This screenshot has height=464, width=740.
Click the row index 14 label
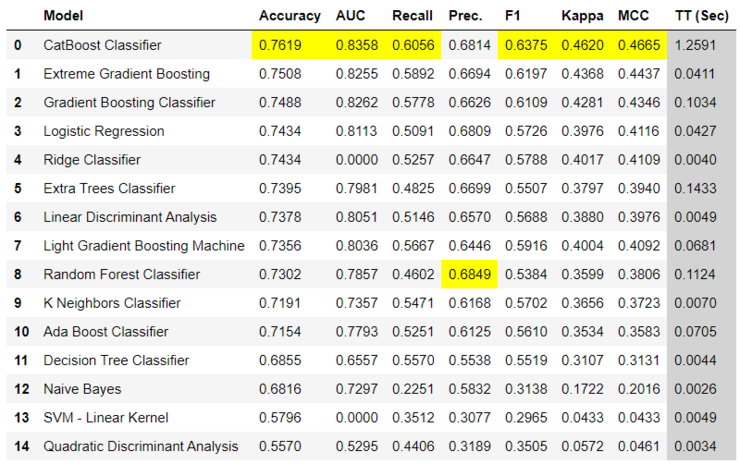point(17,446)
